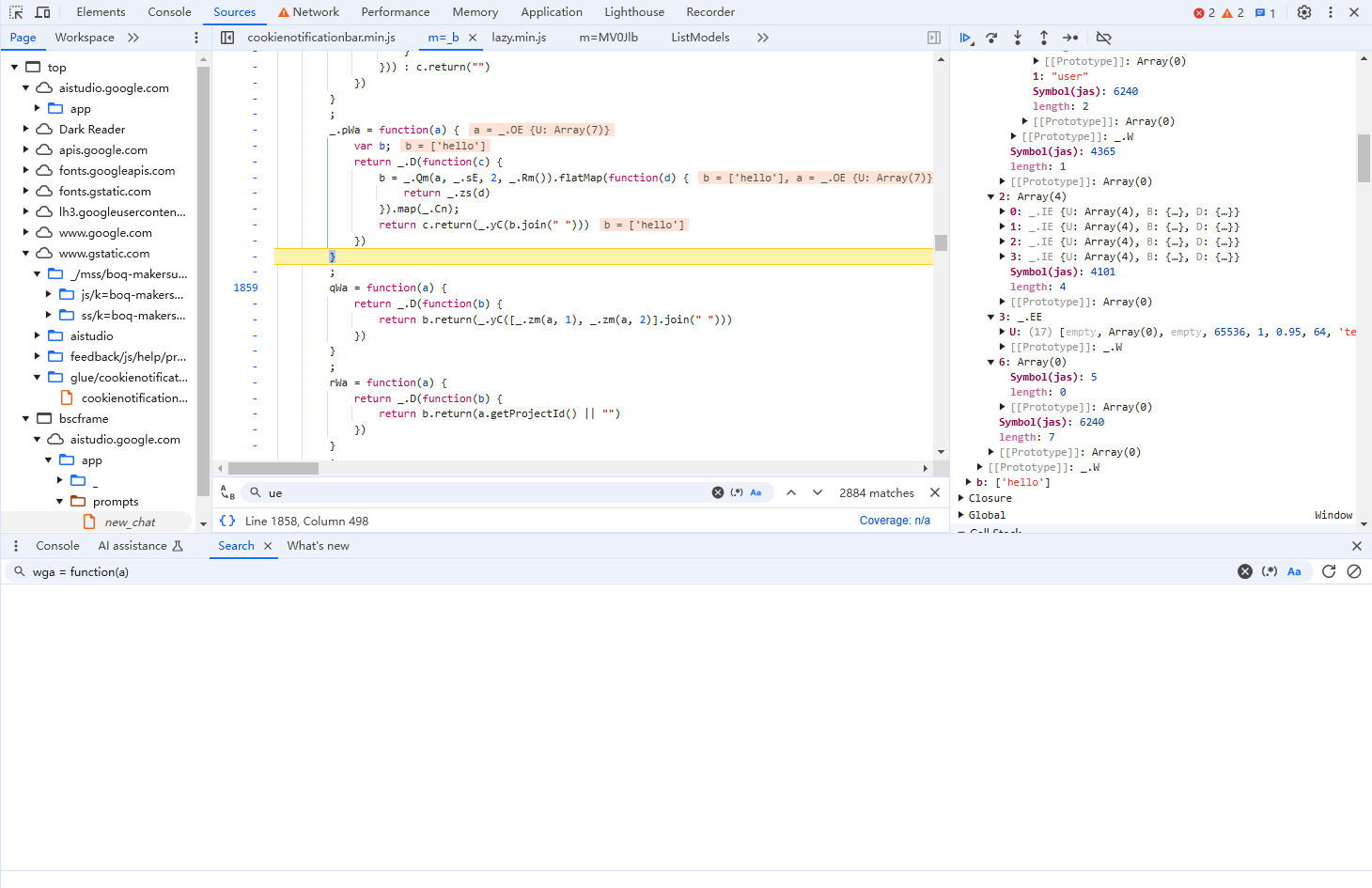
Task: Step into next function call
Action: pos(1018,38)
